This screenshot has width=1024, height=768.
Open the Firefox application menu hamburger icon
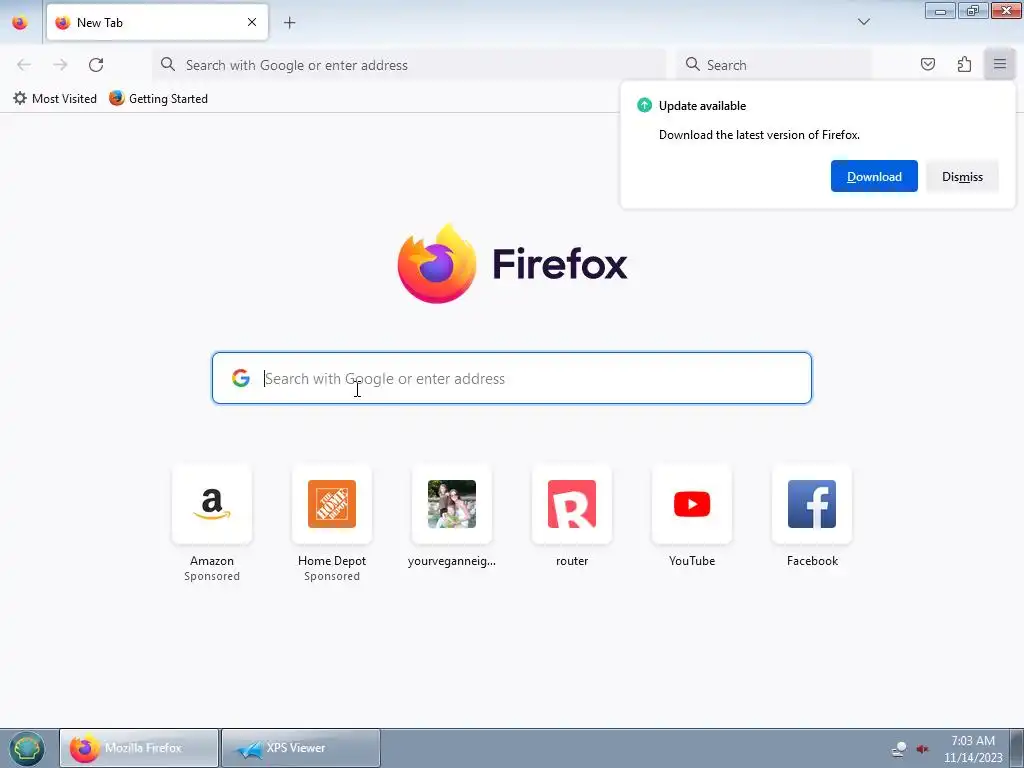pyautogui.click(x=999, y=64)
